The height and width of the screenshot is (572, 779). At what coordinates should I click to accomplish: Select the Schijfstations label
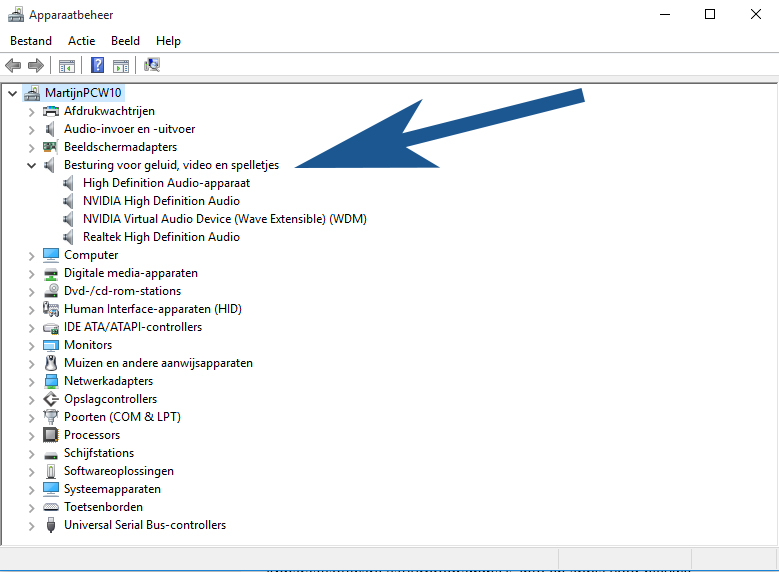tap(99, 453)
